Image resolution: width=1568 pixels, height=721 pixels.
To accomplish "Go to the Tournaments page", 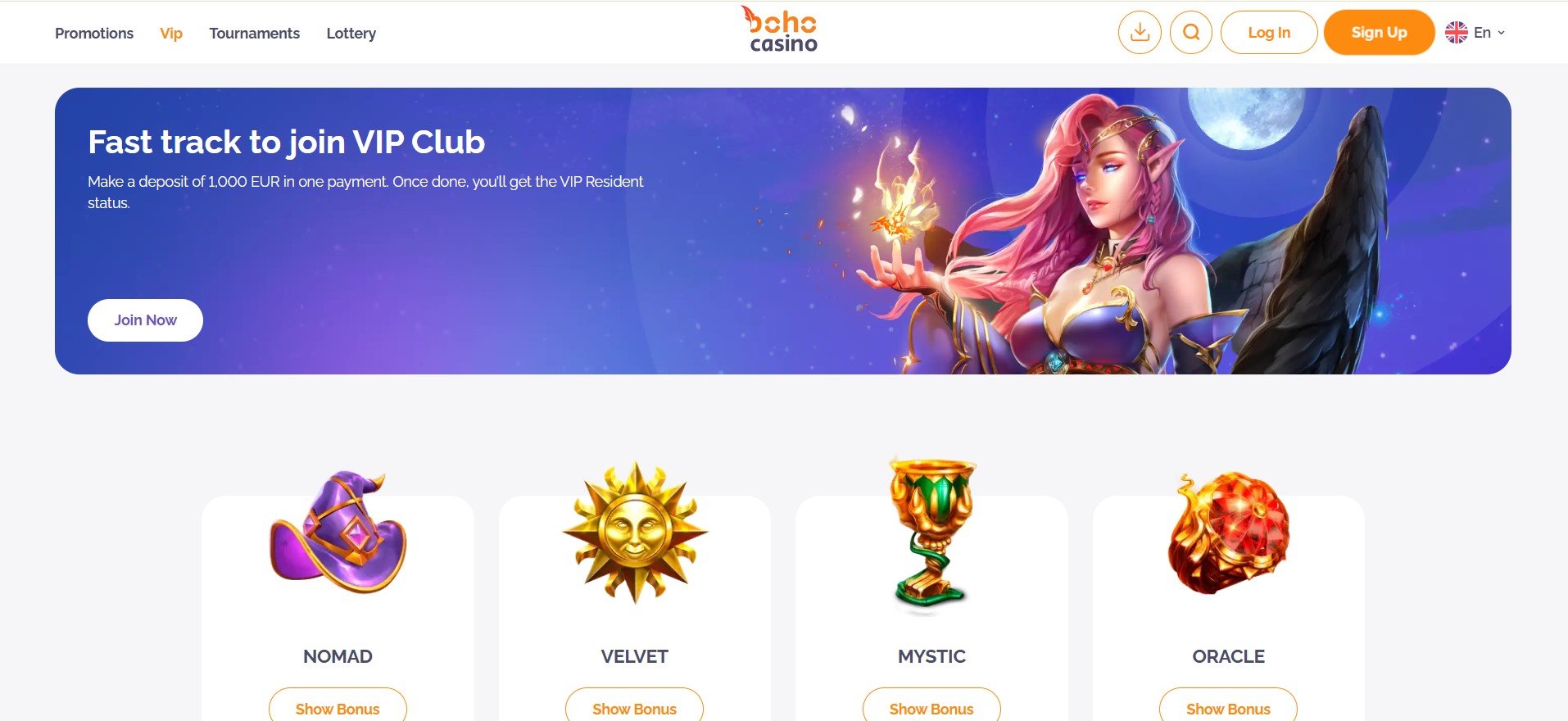I will tap(254, 34).
